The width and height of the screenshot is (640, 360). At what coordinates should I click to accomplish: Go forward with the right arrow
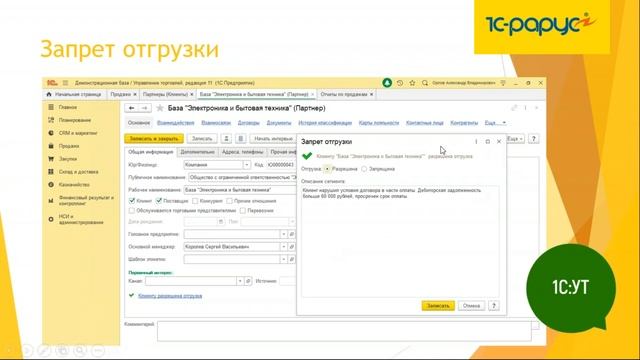[144, 108]
